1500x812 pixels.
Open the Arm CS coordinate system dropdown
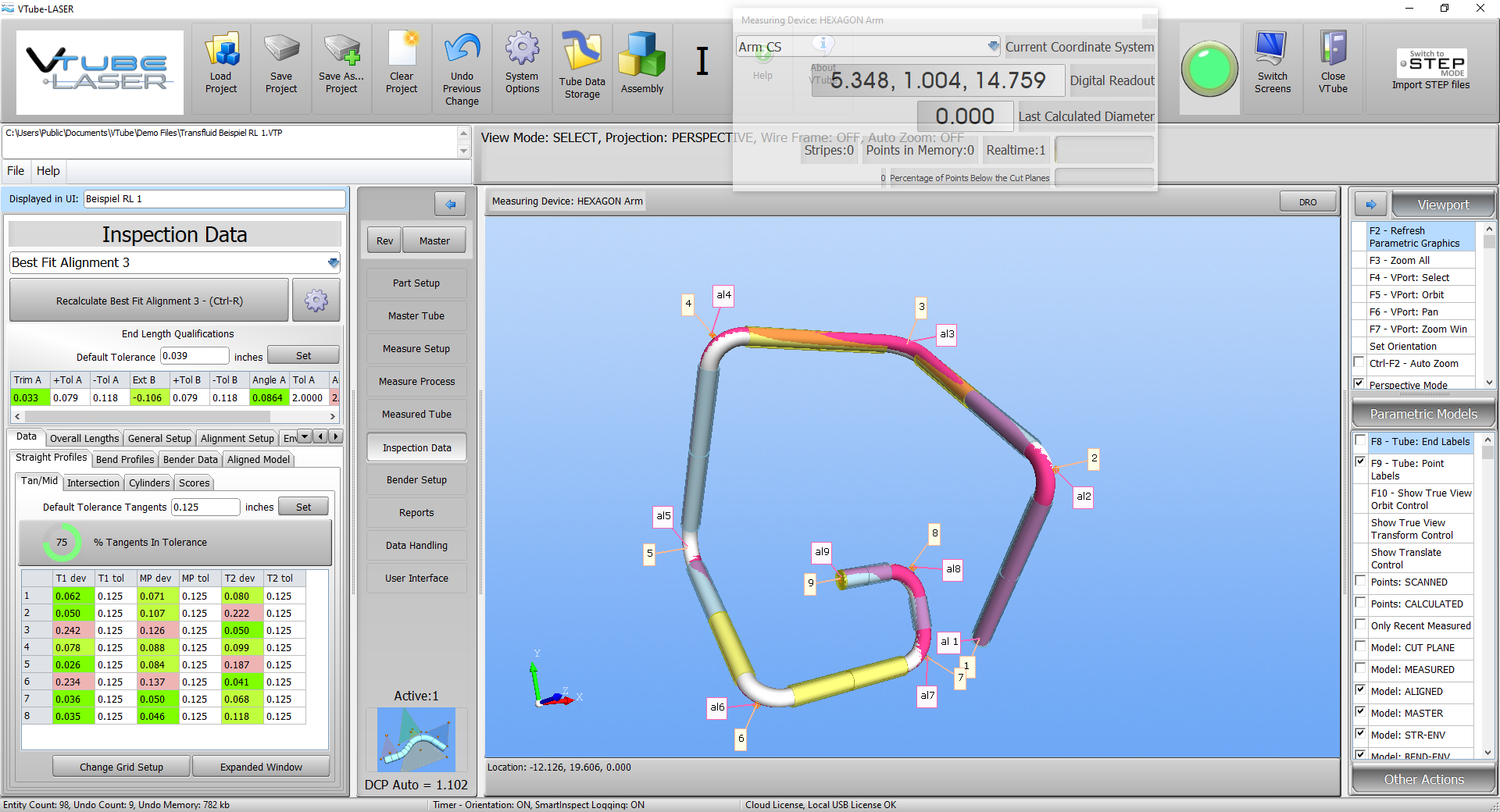(x=993, y=47)
